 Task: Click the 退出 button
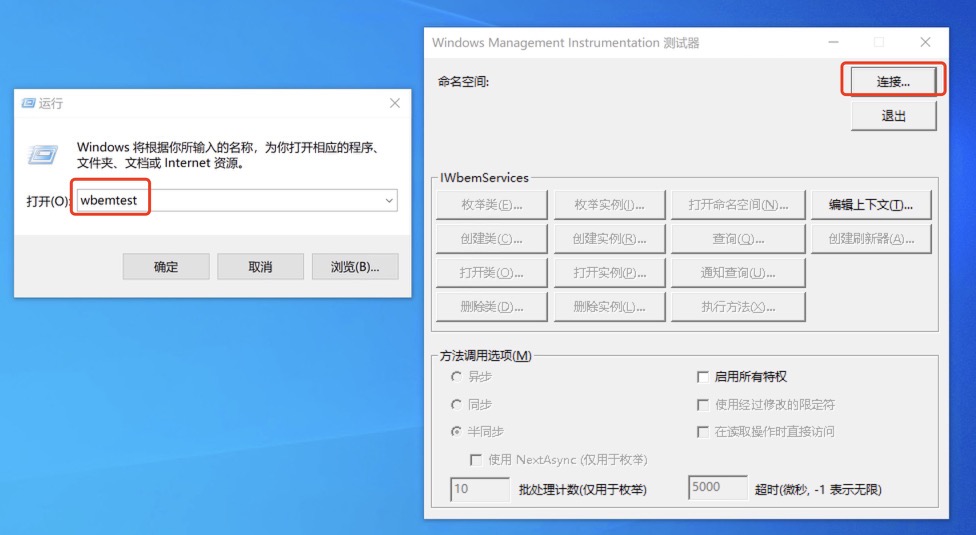pos(893,116)
